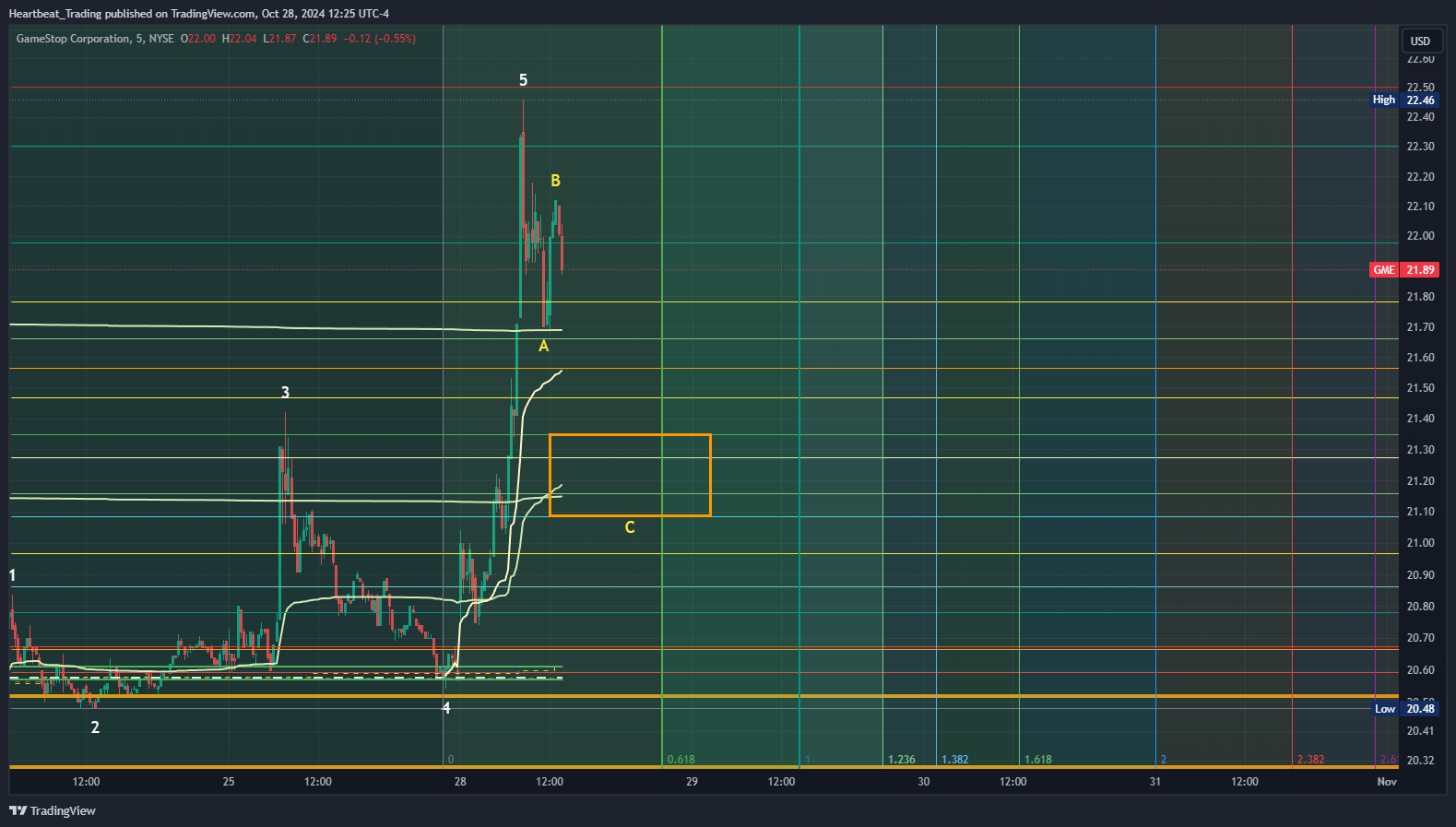The image size is (1456, 827).
Task: Select the yellow wave label B
Action: point(555,181)
